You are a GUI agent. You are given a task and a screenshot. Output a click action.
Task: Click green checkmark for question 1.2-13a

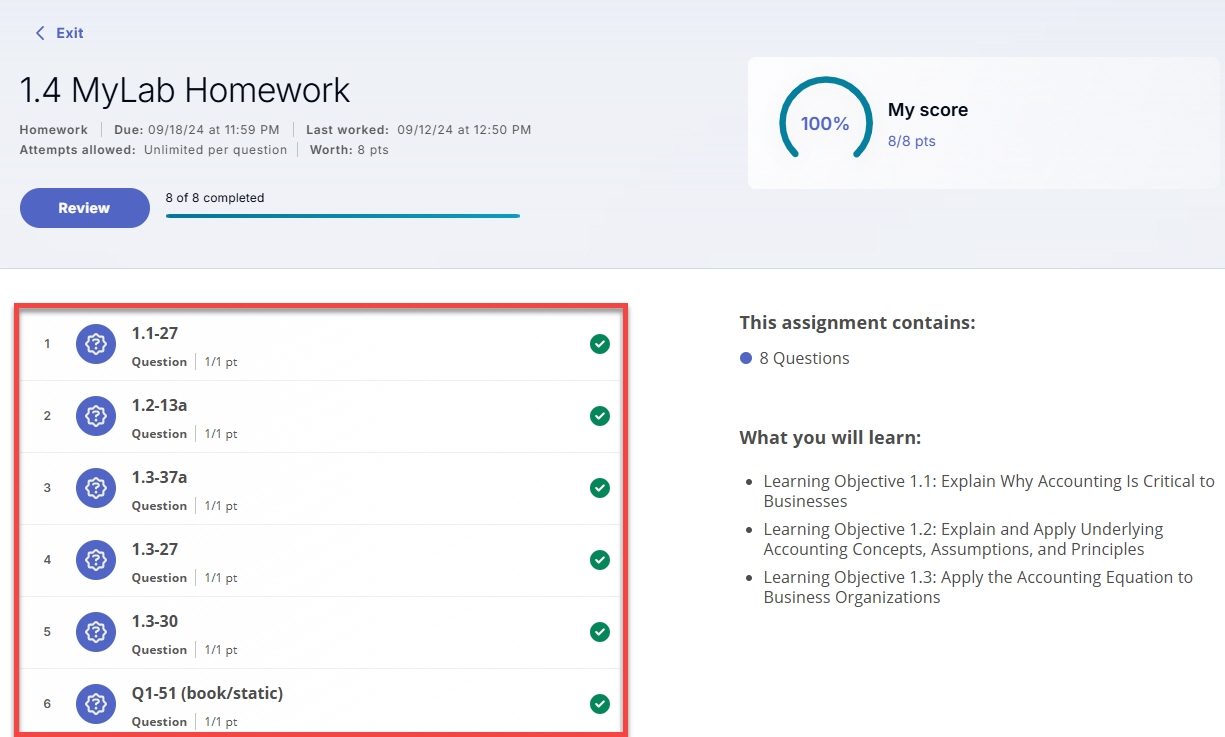tap(600, 416)
